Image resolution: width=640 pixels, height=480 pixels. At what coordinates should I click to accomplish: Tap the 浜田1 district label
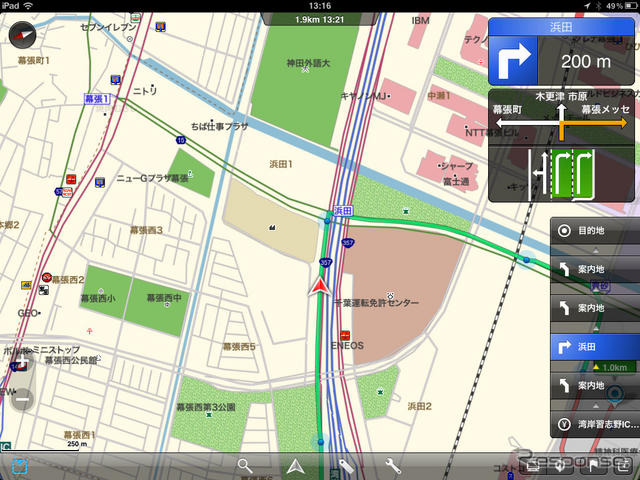click(x=281, y=164)
